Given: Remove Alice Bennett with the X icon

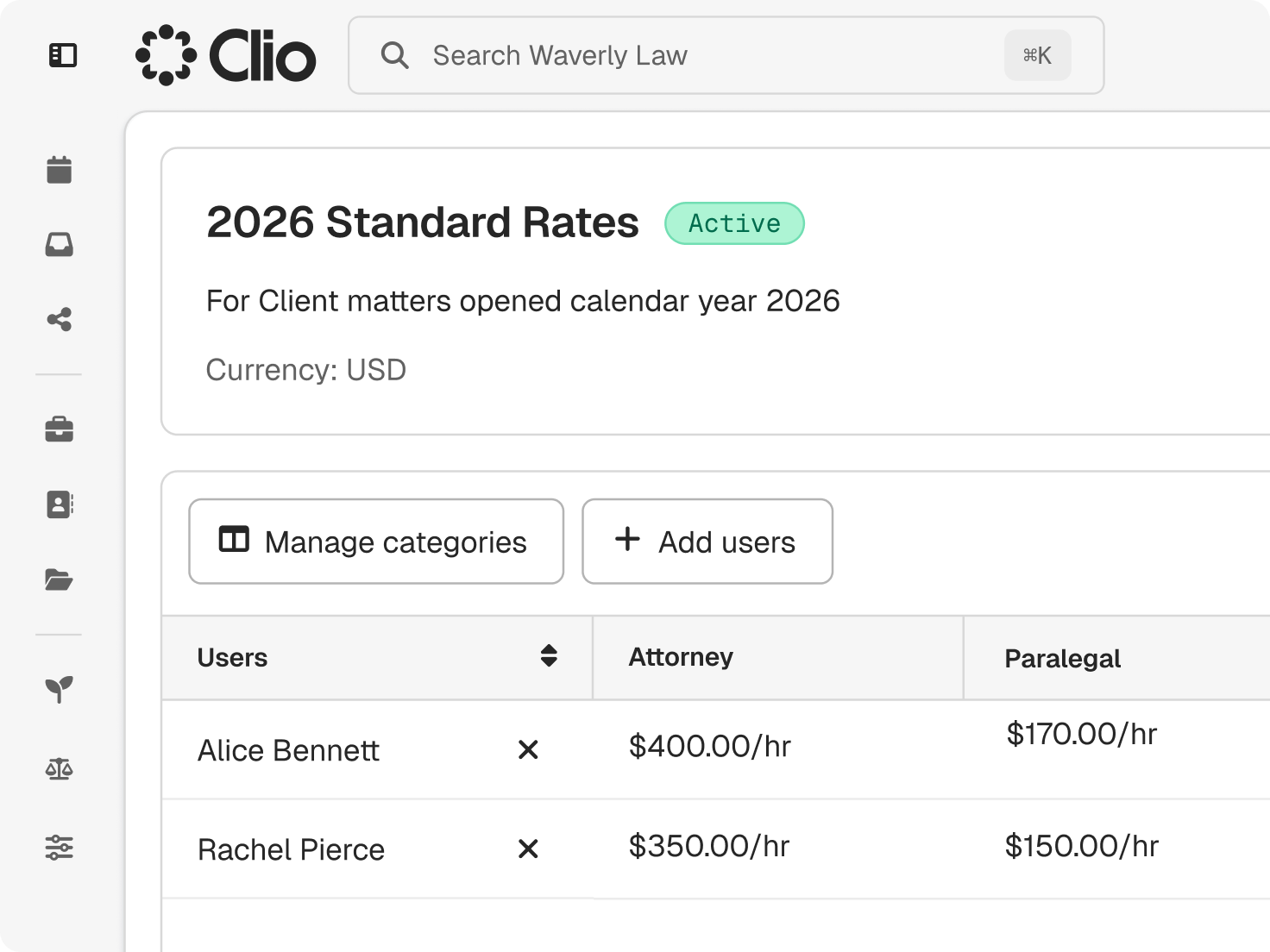Looking at the screenshot, I should (528, 749).
